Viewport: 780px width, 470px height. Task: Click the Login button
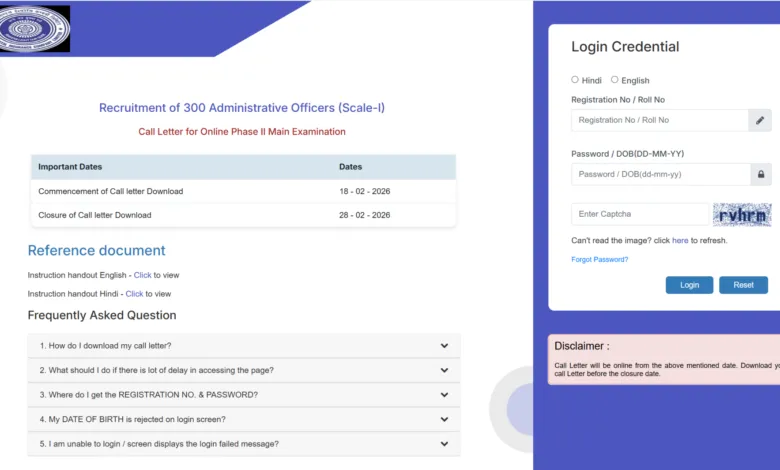pos(689,285)
